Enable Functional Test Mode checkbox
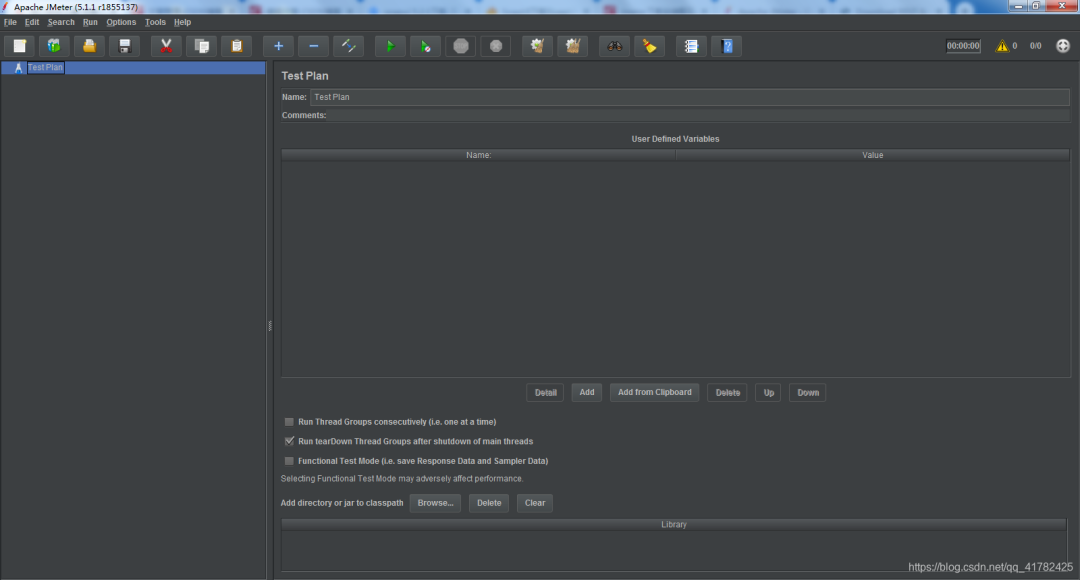1080x580 pixels. pyautogui.click(x=289, y=461)
